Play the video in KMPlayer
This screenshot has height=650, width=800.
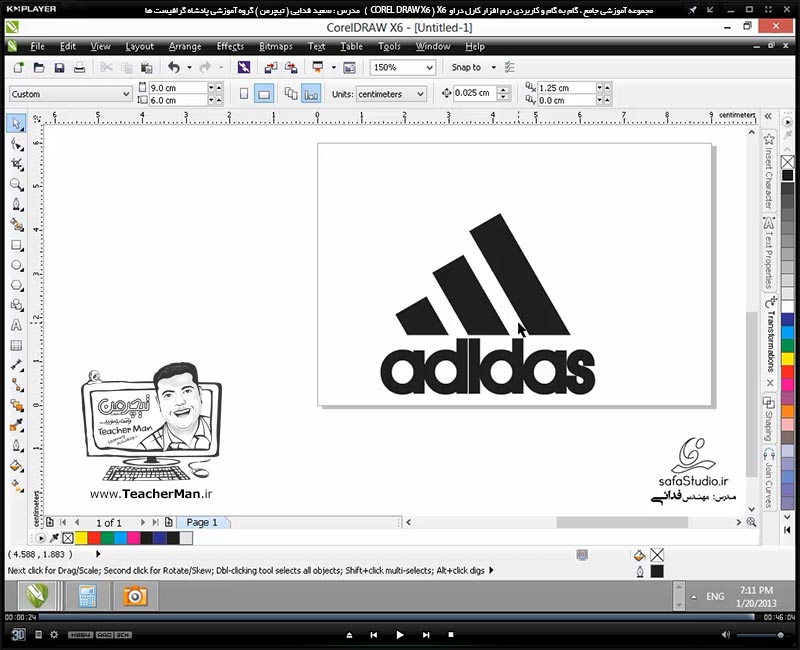click(x=400, y=635)
